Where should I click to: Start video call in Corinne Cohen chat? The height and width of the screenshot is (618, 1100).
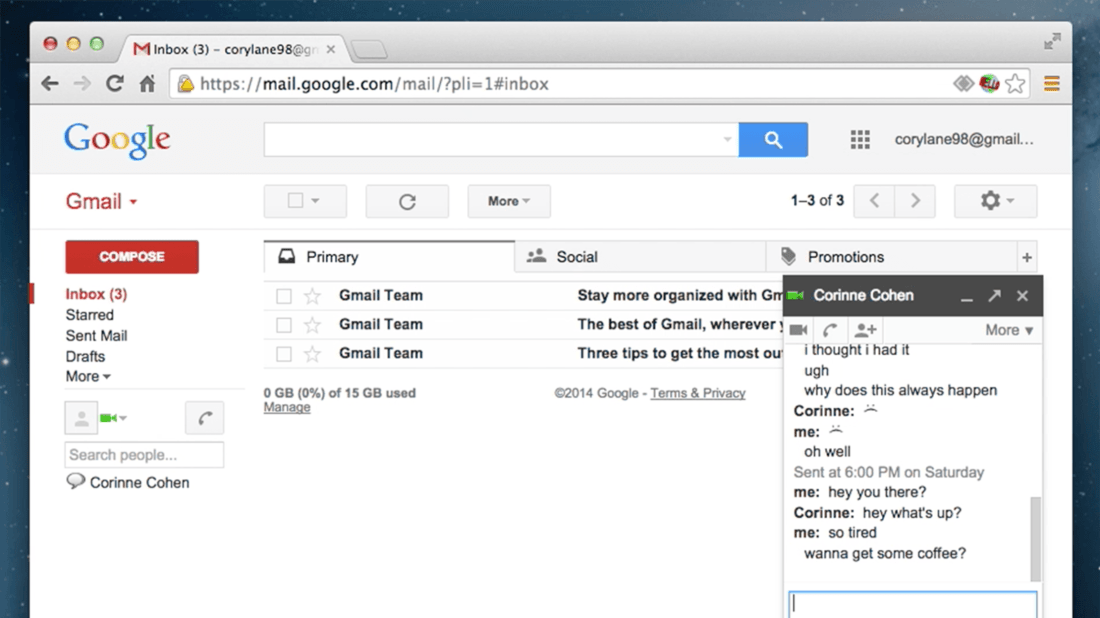coord(798,330)
